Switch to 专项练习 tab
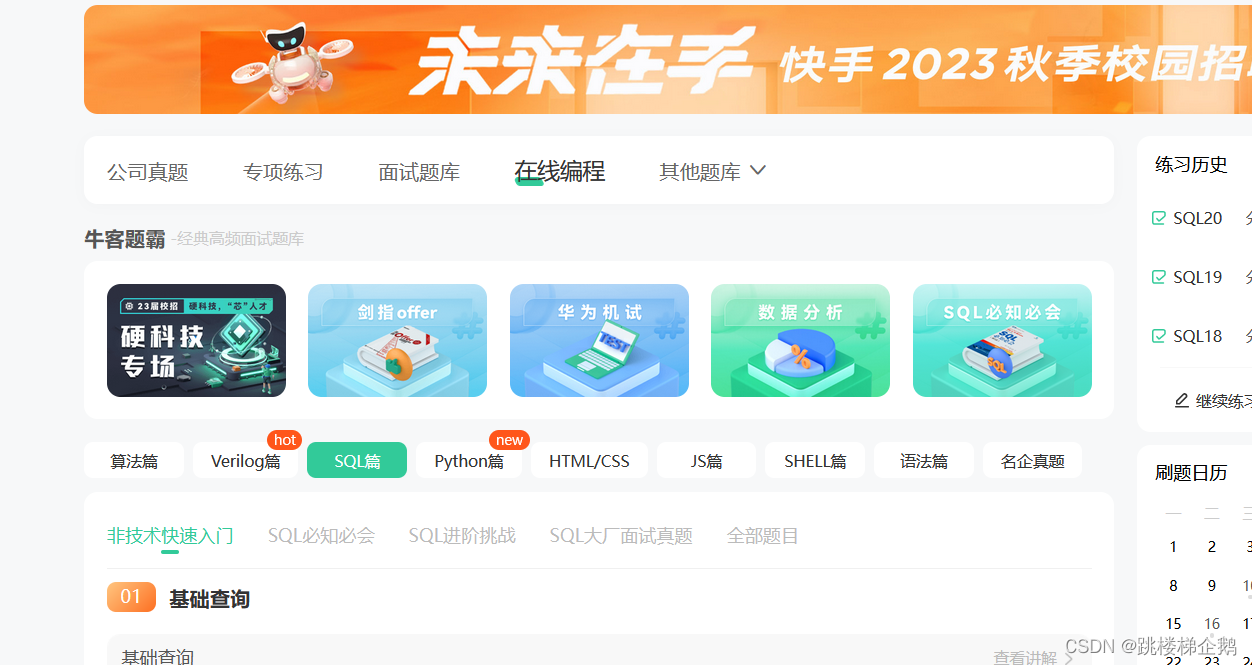1252x665 pixels. [x=283, y=172]
